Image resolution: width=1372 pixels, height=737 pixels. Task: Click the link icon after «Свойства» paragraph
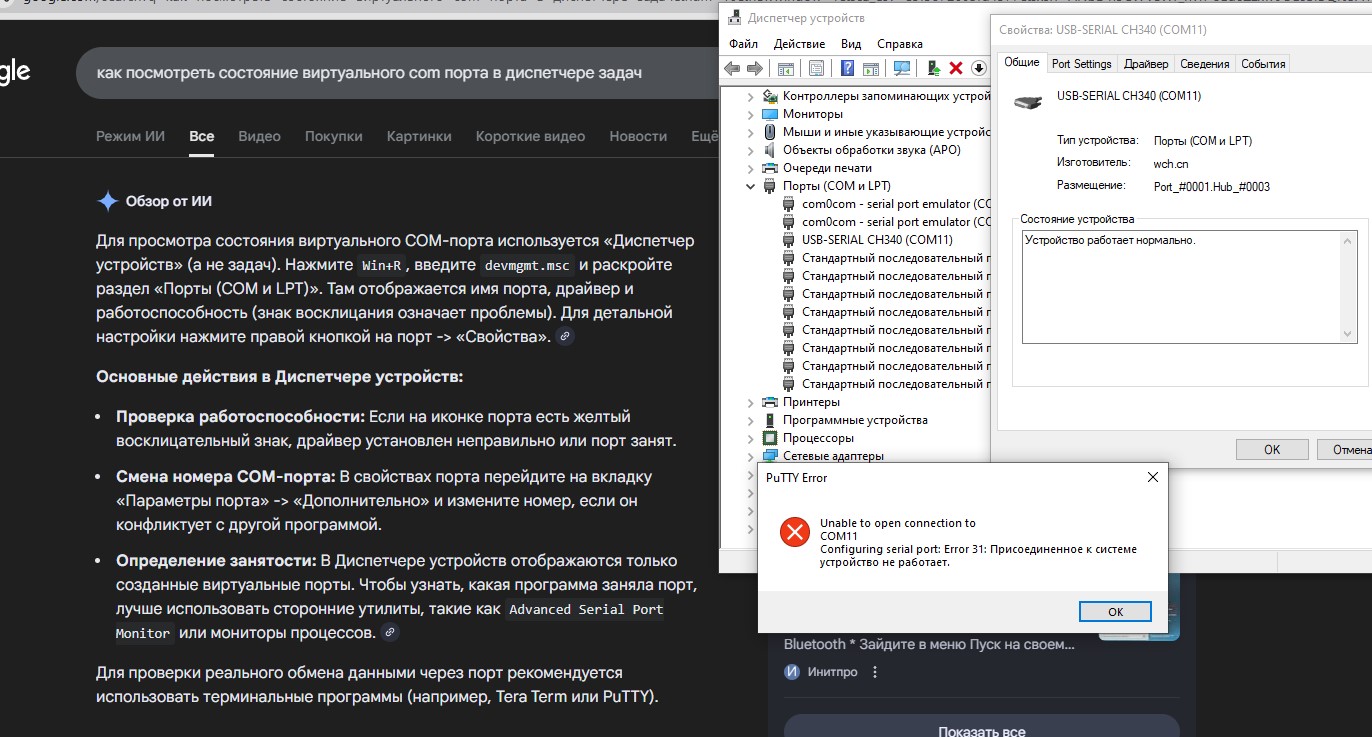(x=565, y=337)
